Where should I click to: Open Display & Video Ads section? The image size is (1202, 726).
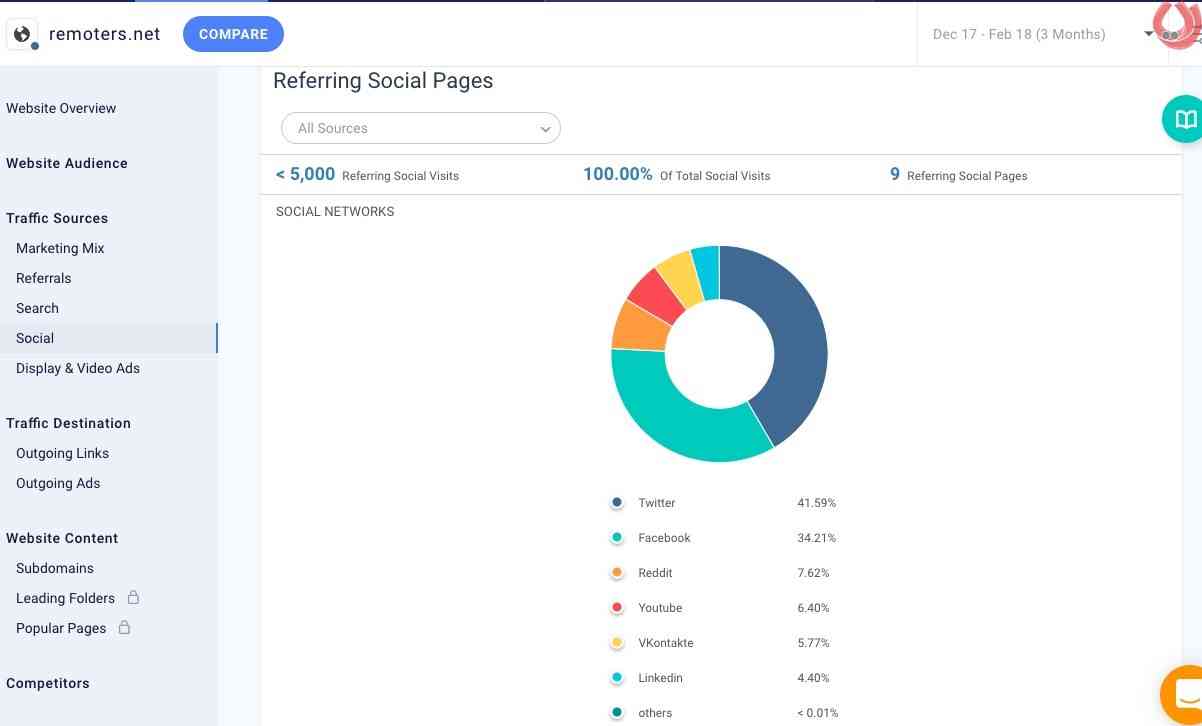(x=78, y=368)
